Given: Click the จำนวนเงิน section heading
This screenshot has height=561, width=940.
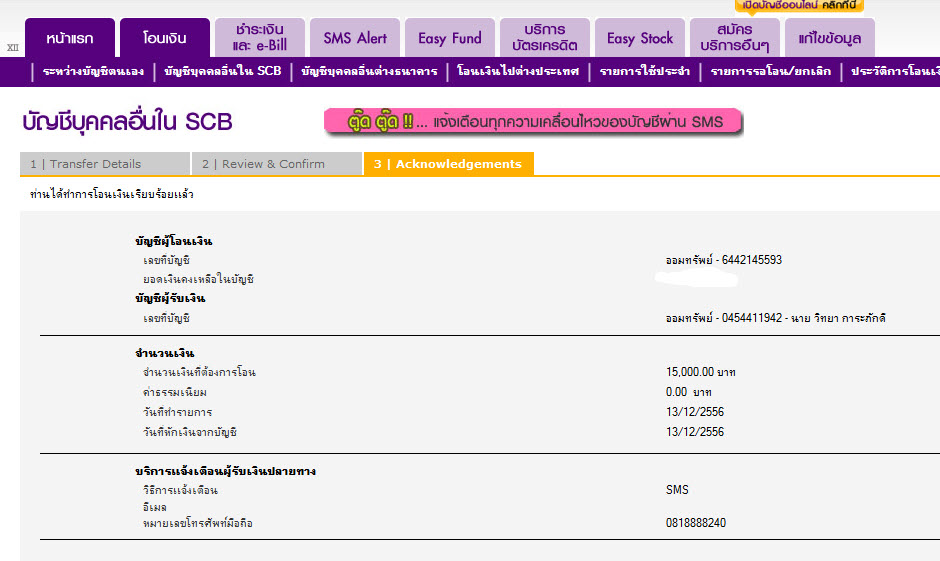Looking at the screenshot, I should pos(164,353).
